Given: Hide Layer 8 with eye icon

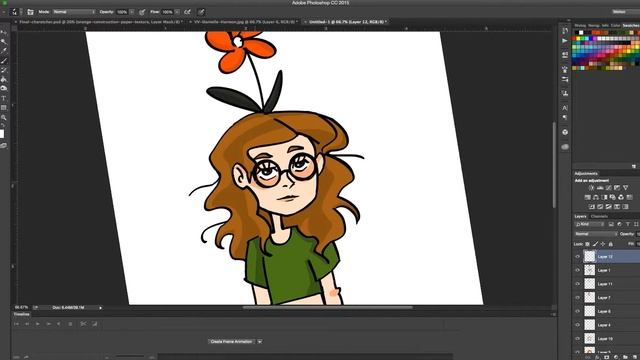Looking at the screenshot, I should [x=578, y=311].
